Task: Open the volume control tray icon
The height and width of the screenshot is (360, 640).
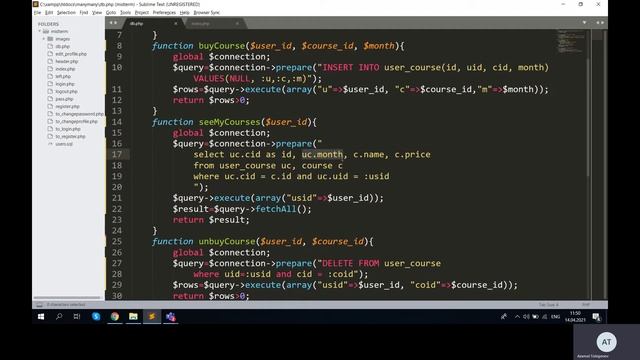Action: coord(526,317)
